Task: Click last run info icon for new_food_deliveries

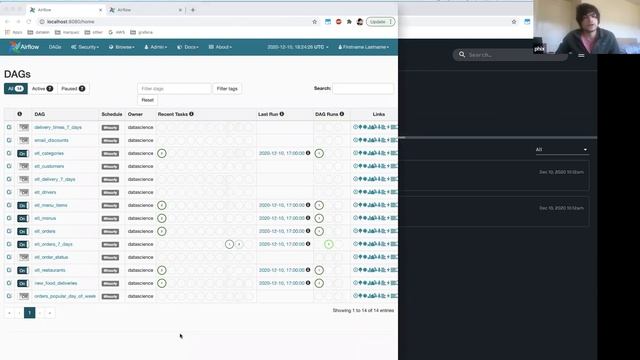Action: pos(308,283)
